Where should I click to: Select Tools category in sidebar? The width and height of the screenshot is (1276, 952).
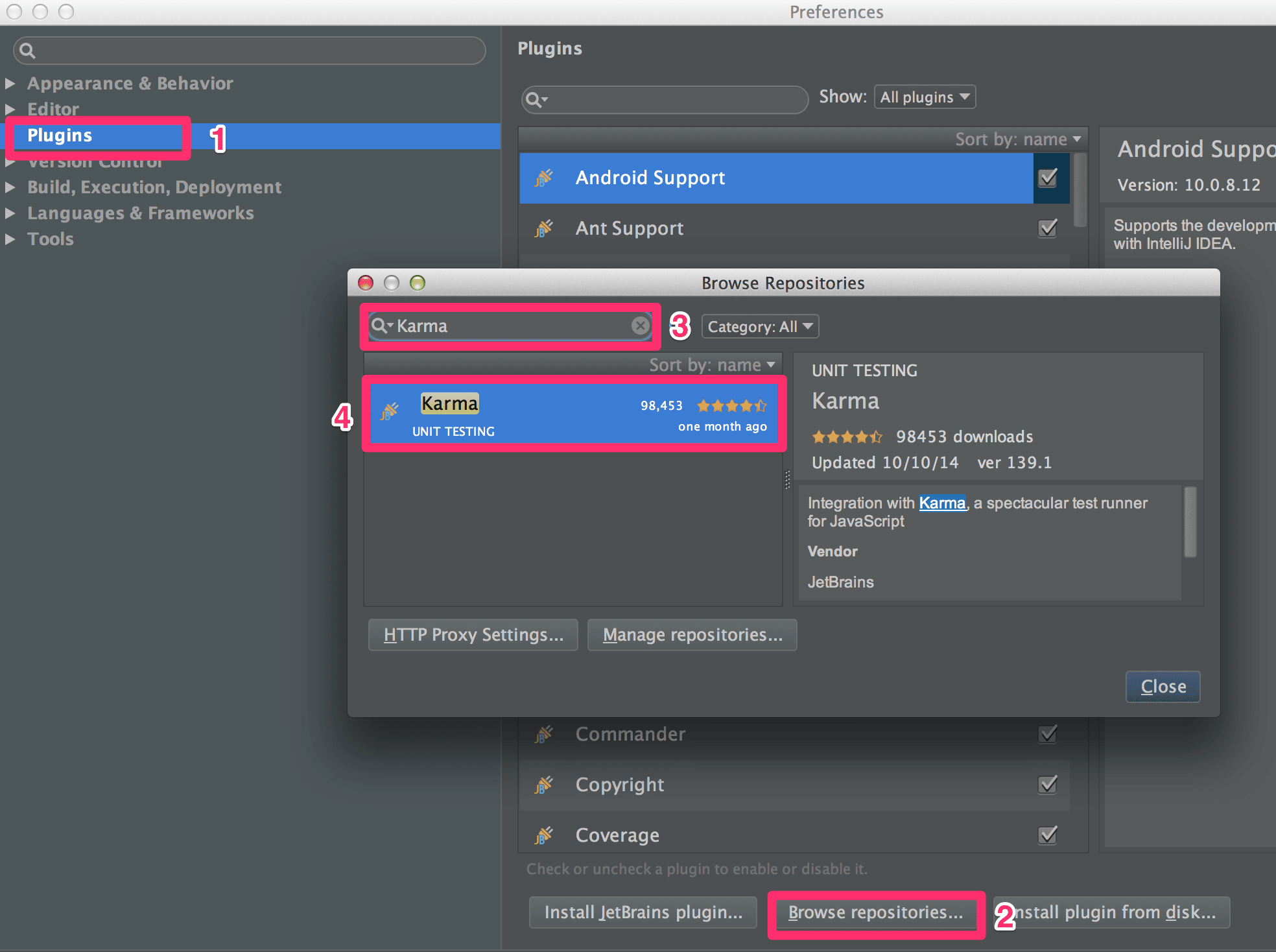[x=50, y=239]
